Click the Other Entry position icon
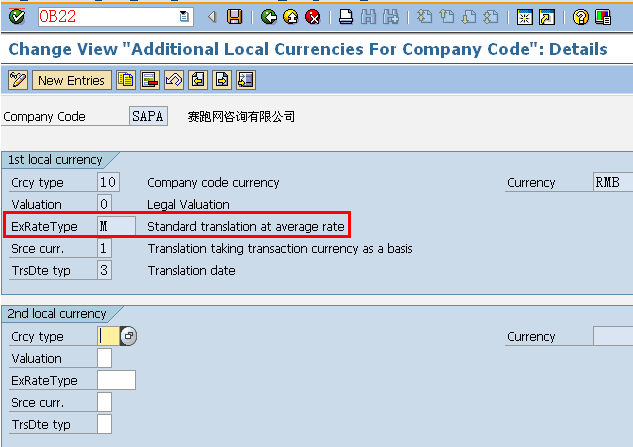The height and width of the screenshot is (447, 633). click(246, 80)
